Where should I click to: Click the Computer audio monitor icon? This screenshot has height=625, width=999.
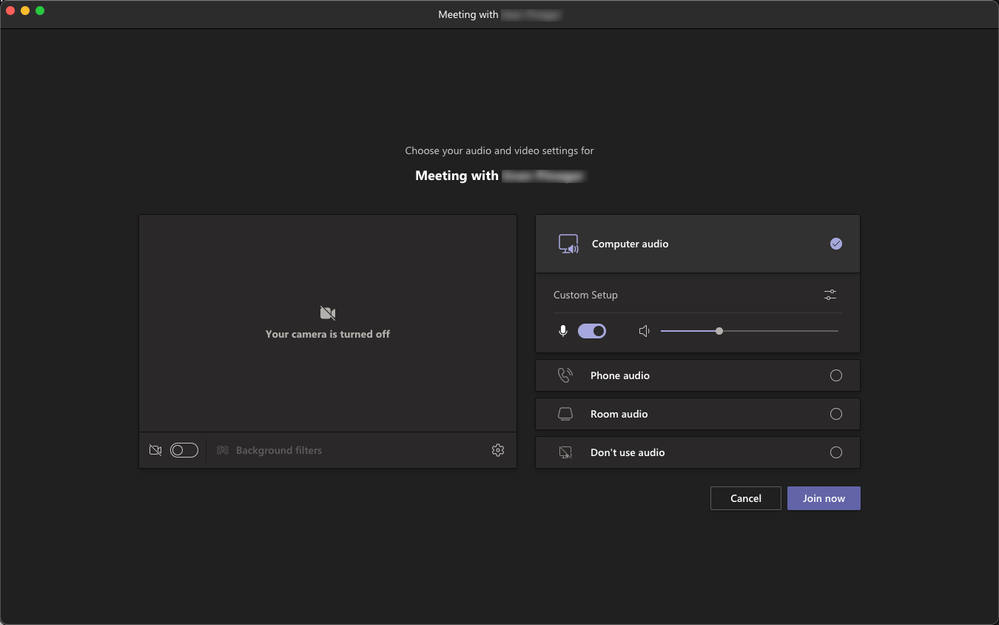pos(568,244)
